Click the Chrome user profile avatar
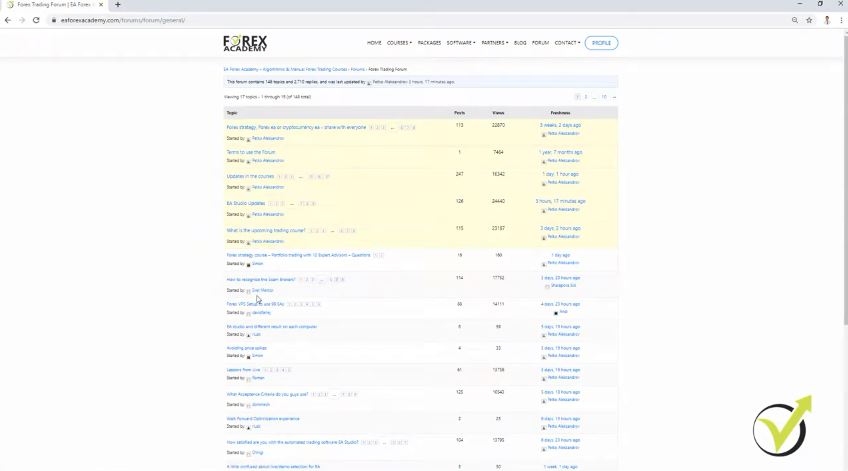This screenshot has width=848, height=471. click(826, 20)
